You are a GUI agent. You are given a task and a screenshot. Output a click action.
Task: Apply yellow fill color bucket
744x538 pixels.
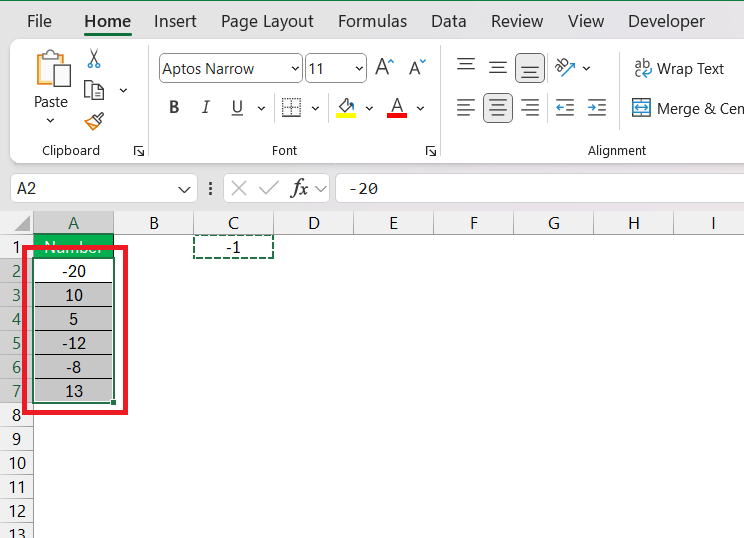346,108
